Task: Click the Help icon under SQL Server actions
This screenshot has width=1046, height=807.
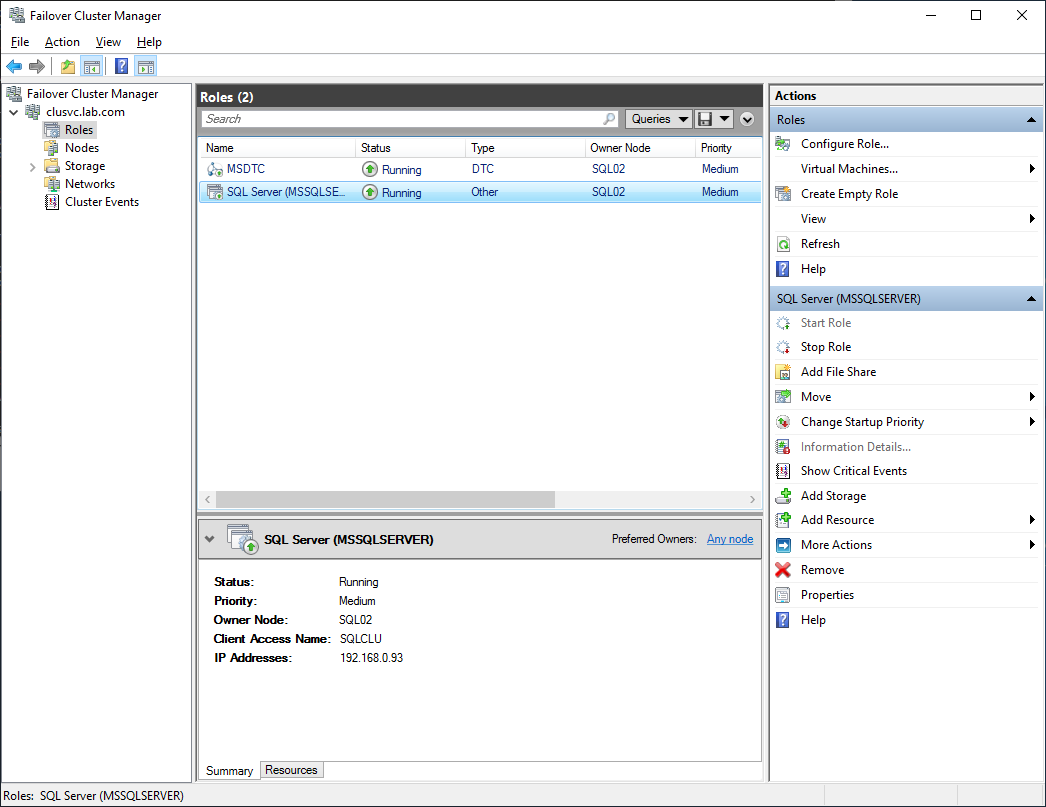Action: [x=783, y=620]
